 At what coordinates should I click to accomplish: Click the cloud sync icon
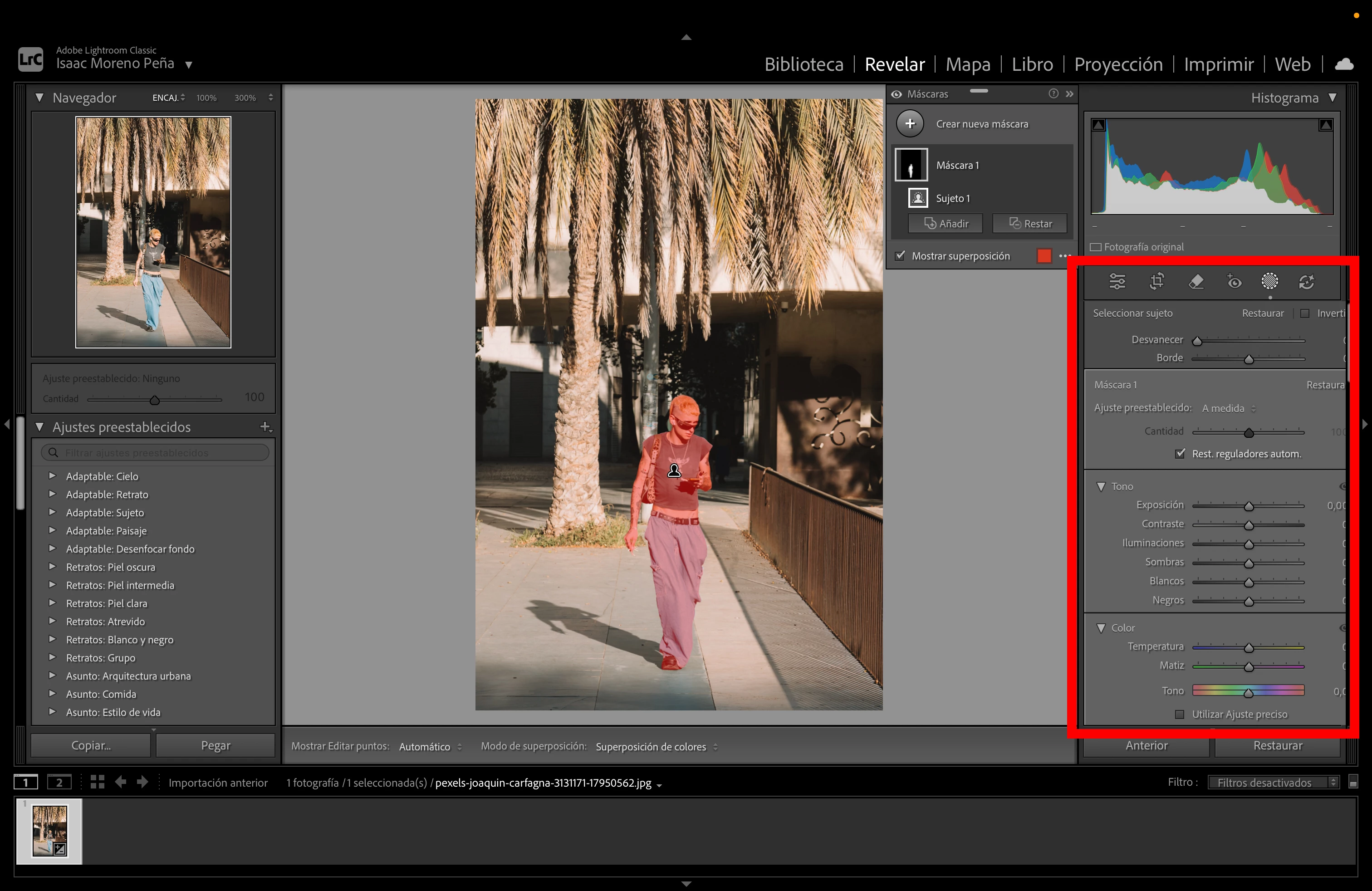coord(1344,64)
